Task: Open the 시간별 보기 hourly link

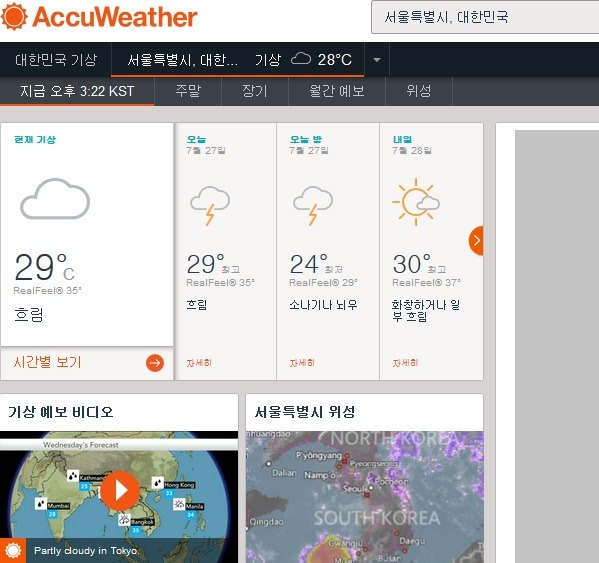Action: click(x=47, y=362)
